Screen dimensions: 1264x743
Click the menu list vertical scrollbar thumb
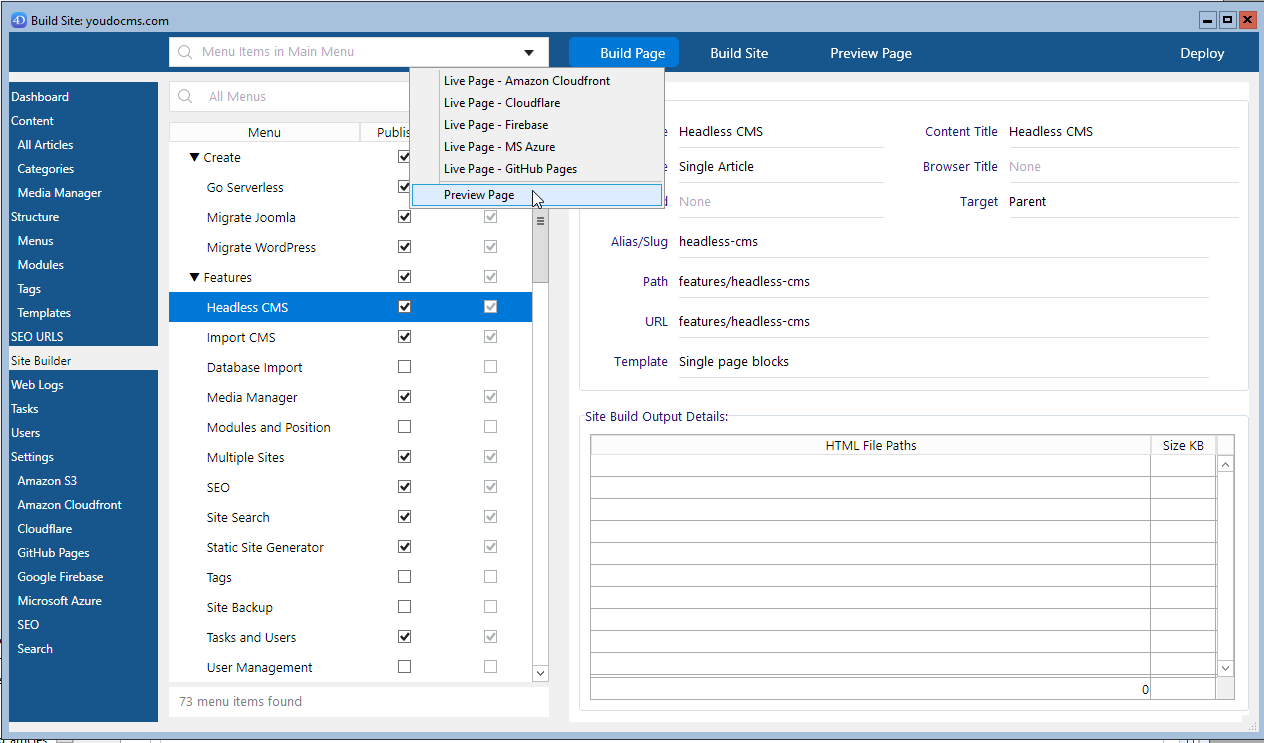pyautogui.click(x=540, y=245)
